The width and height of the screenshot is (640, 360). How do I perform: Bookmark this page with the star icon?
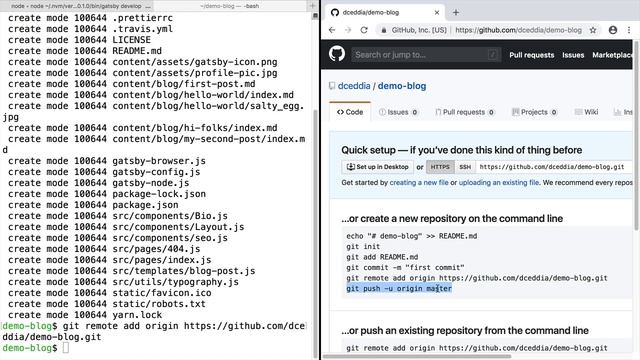click(x=593, y=30)
